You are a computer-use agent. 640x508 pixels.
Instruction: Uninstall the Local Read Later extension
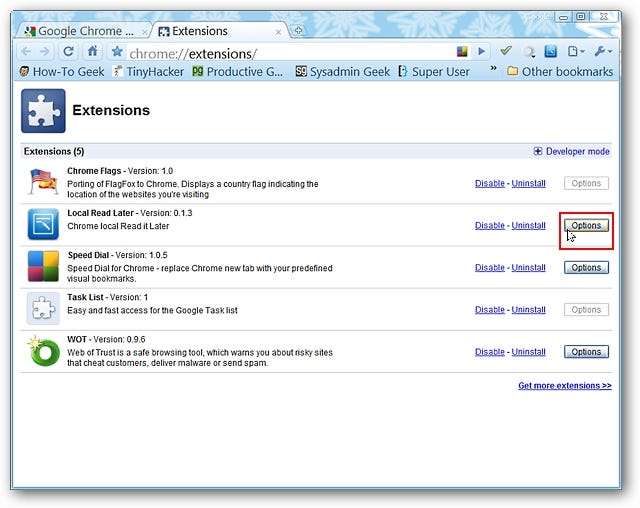click(x=529, y=226)
